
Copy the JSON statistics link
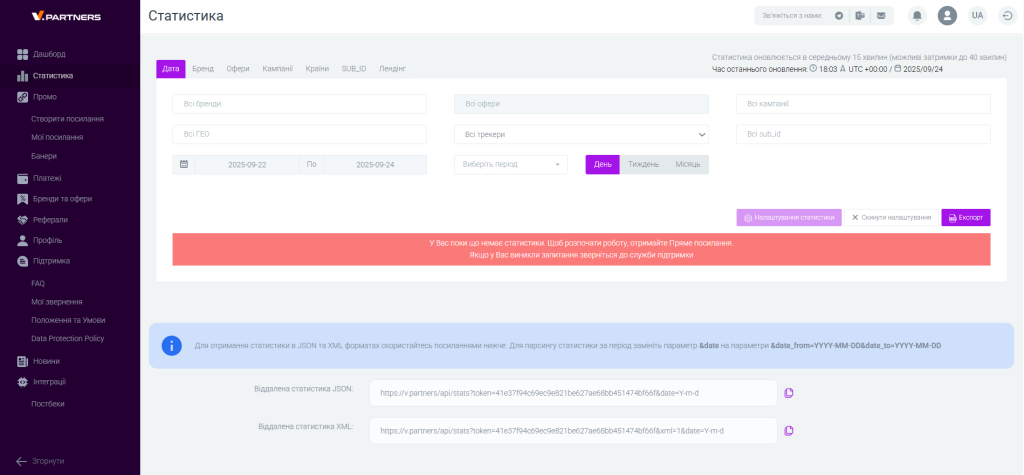(x=789, y=393)
